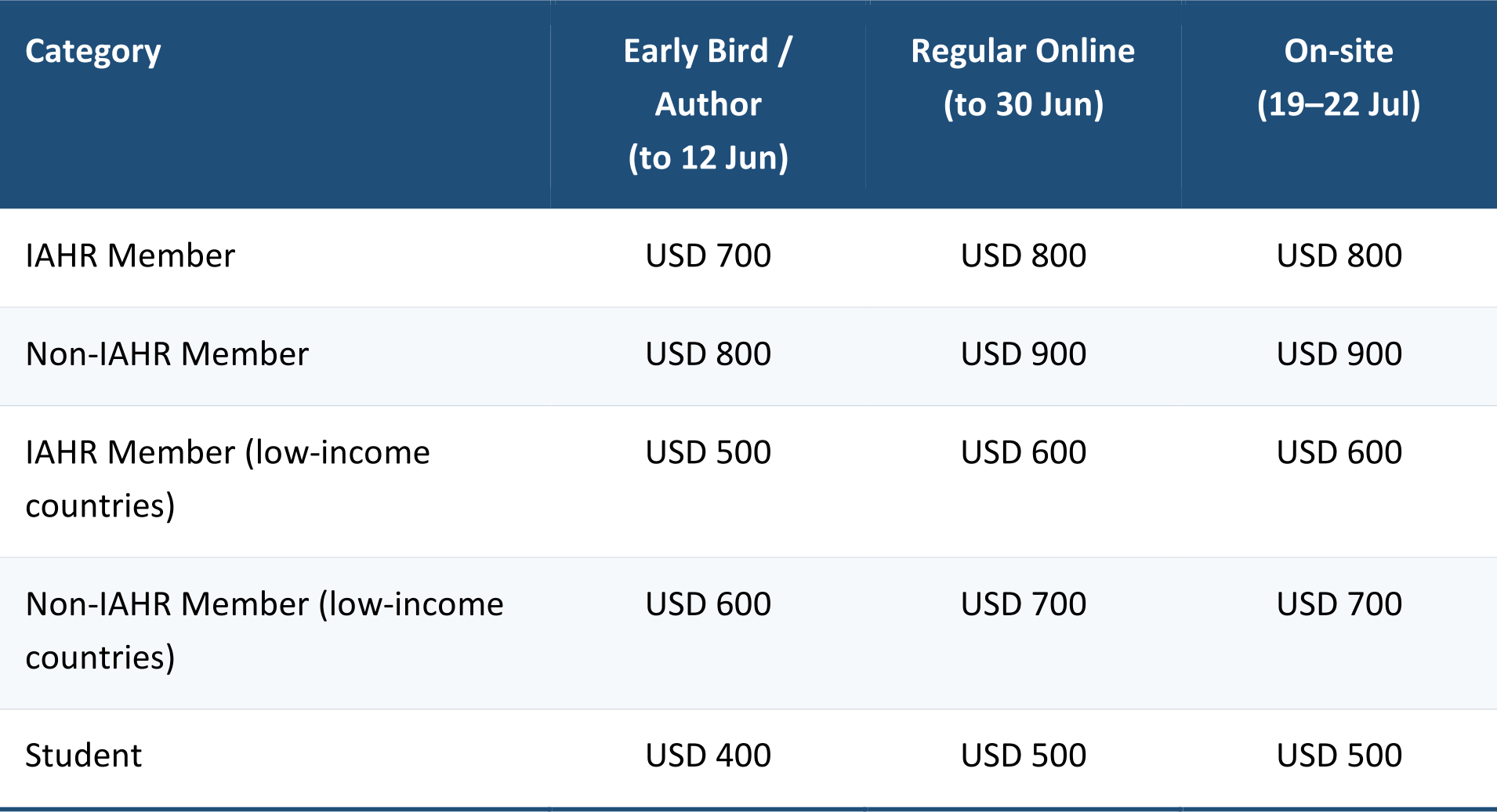
Task: Select the Early Bird / Author header
Action: 709,104
